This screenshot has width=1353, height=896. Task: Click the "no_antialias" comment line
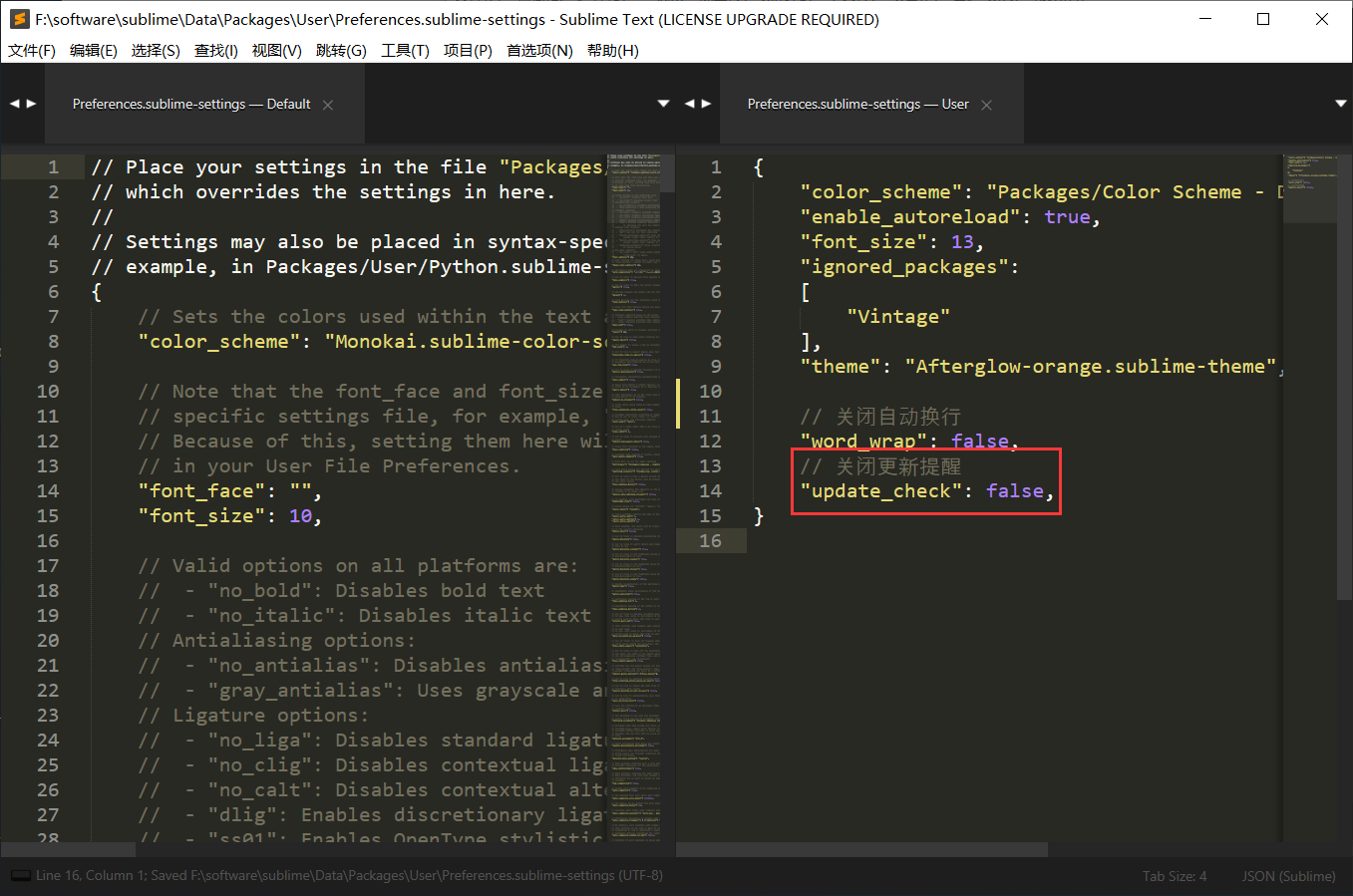tap(372, 666)
